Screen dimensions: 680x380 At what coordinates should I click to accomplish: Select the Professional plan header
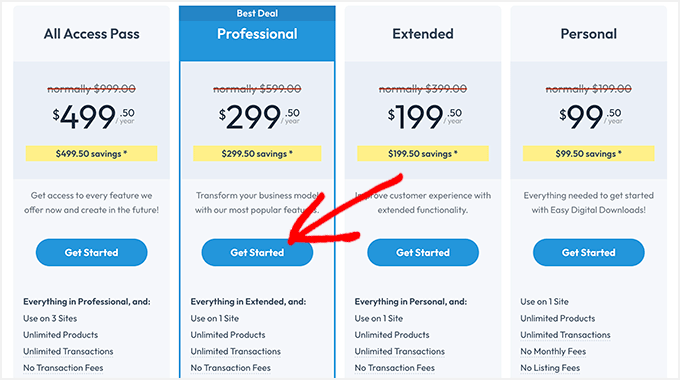257,34
